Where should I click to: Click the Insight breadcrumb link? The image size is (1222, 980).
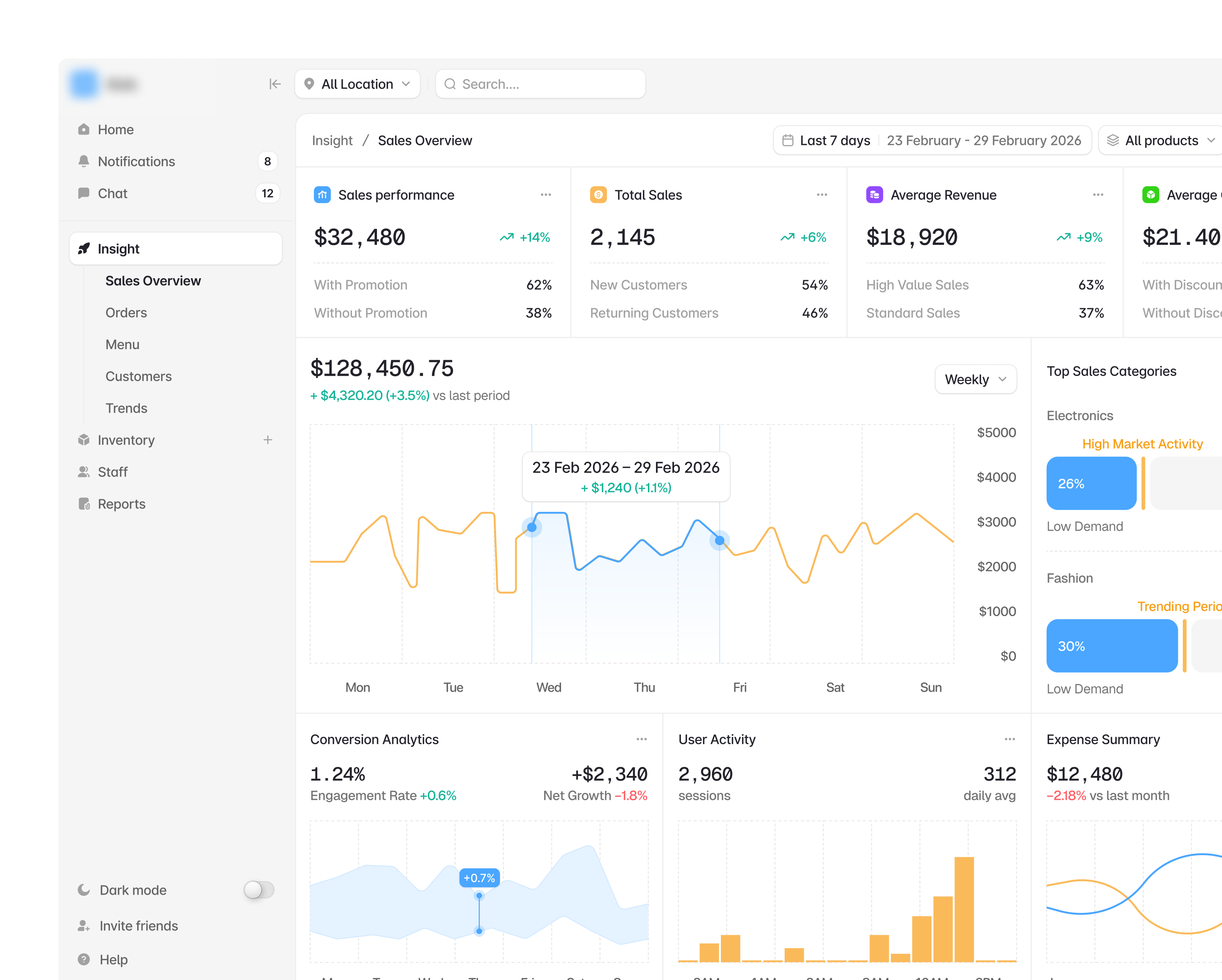tap(332, 141)
